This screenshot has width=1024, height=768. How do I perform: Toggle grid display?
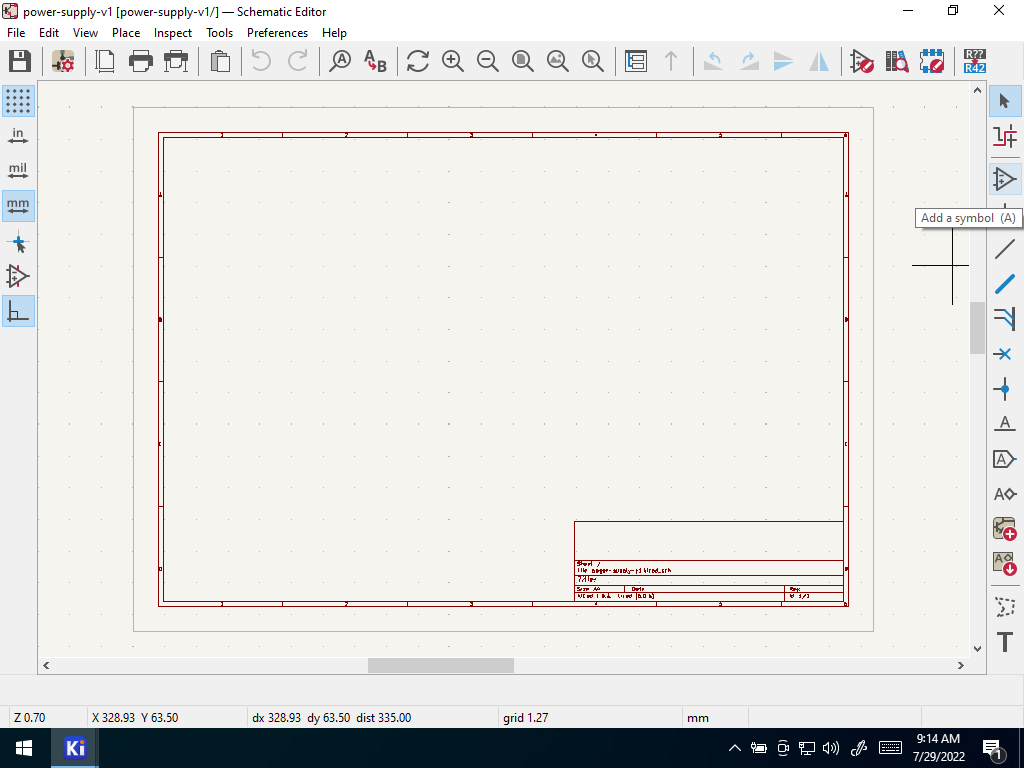[18, 101]
